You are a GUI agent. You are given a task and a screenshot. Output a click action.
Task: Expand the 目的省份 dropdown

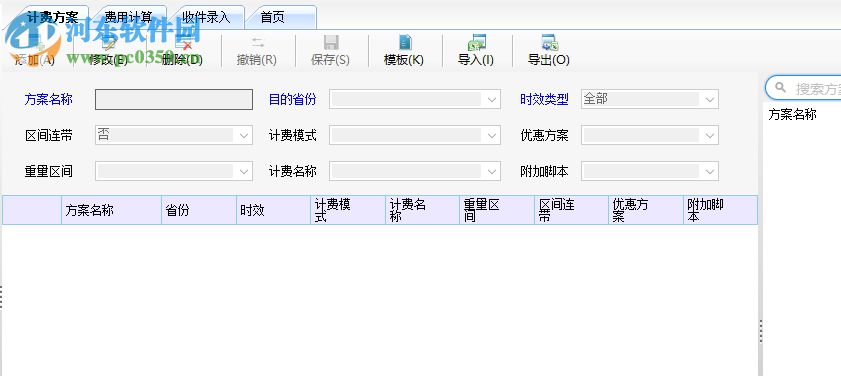(x=492, y=99)
